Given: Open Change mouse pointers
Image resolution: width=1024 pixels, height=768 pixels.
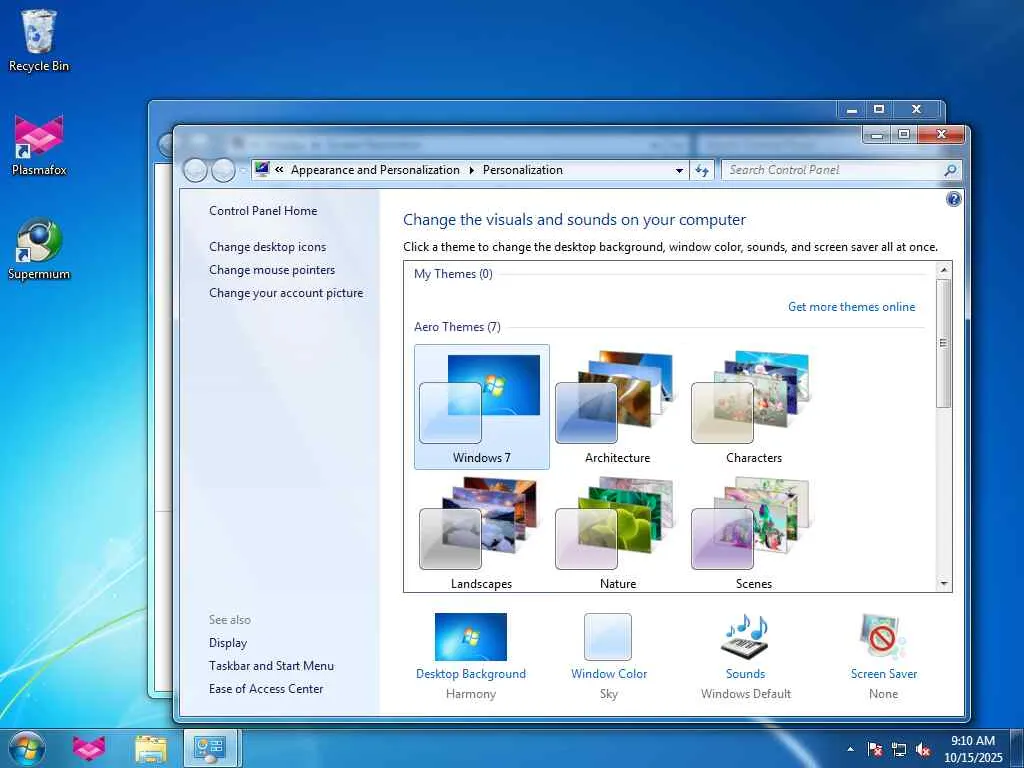Looking at the screenshot, I should 272,270.
